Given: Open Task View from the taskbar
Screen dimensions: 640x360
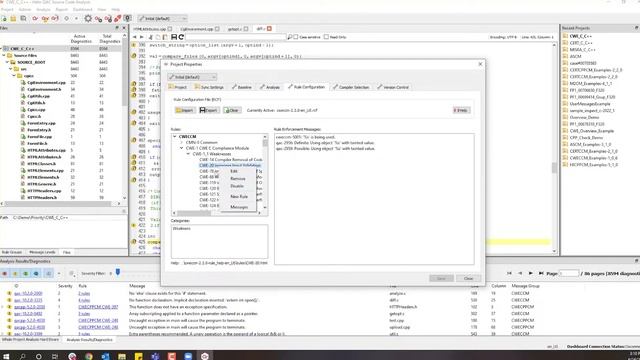Looking at the screenshot, I should click(55, 356).
